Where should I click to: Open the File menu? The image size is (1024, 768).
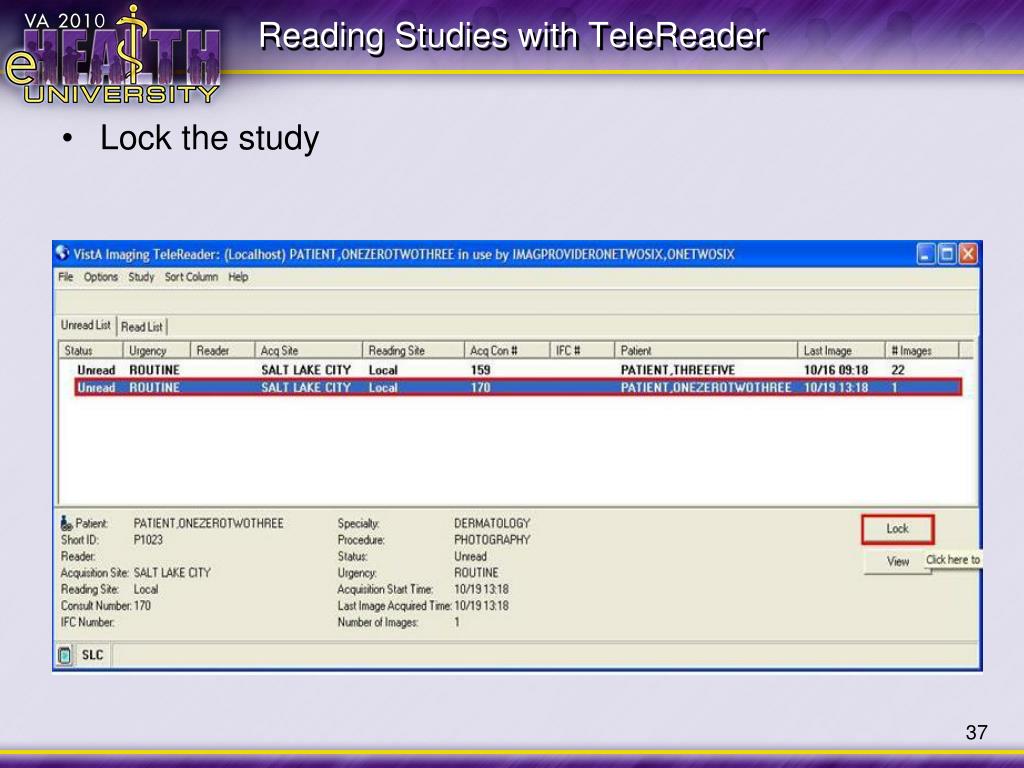point(65,277)
